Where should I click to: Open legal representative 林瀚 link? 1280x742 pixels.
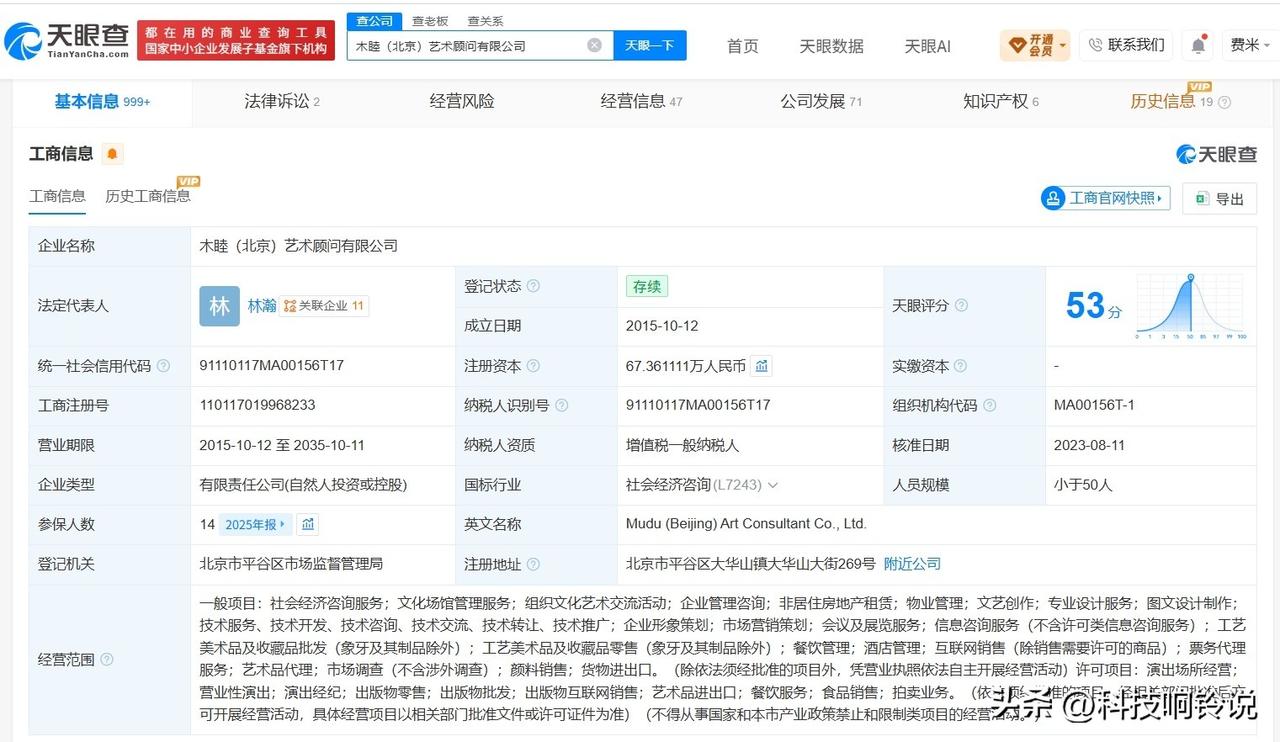click(x=262, y=306)
